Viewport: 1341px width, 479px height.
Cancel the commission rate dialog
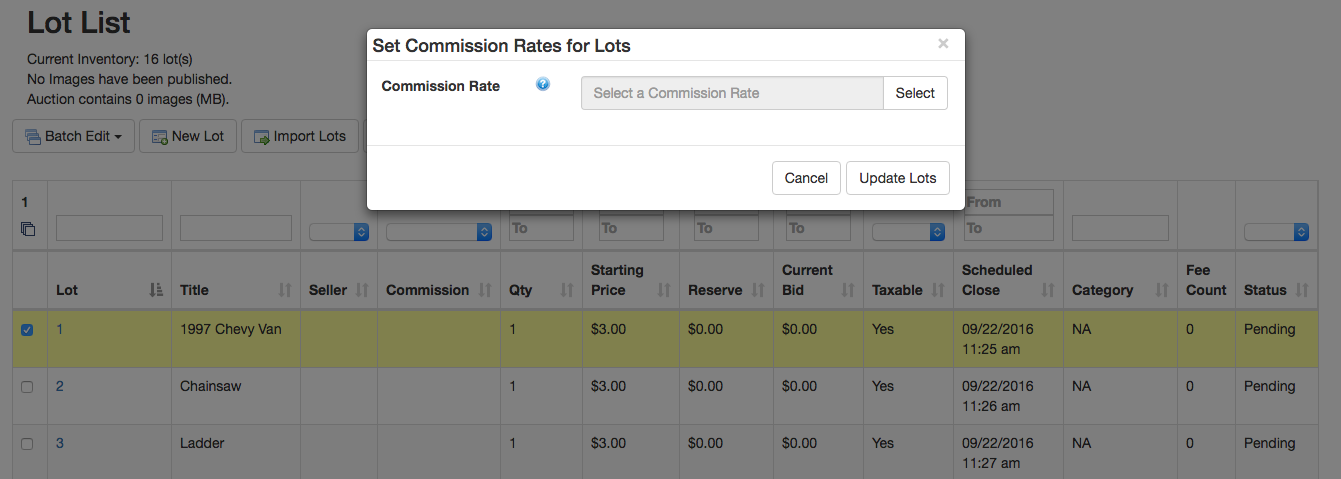805,178
